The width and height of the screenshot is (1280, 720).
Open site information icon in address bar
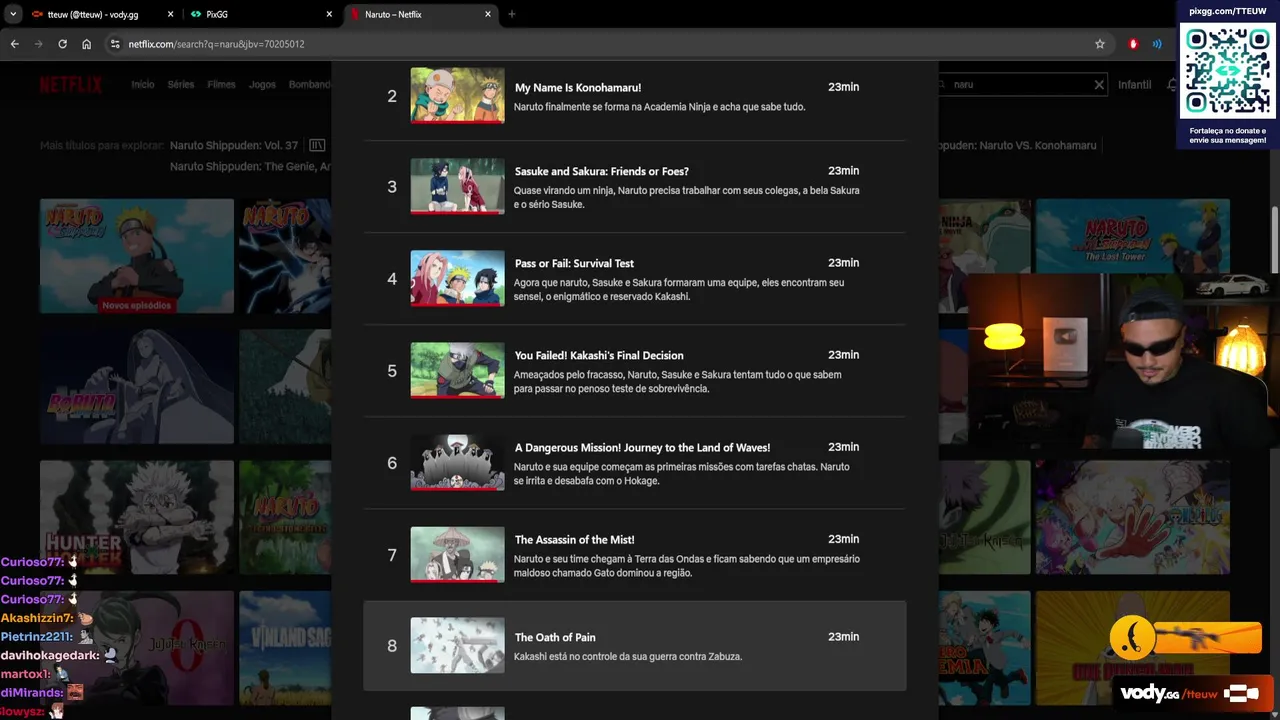(x=115, y=44)
